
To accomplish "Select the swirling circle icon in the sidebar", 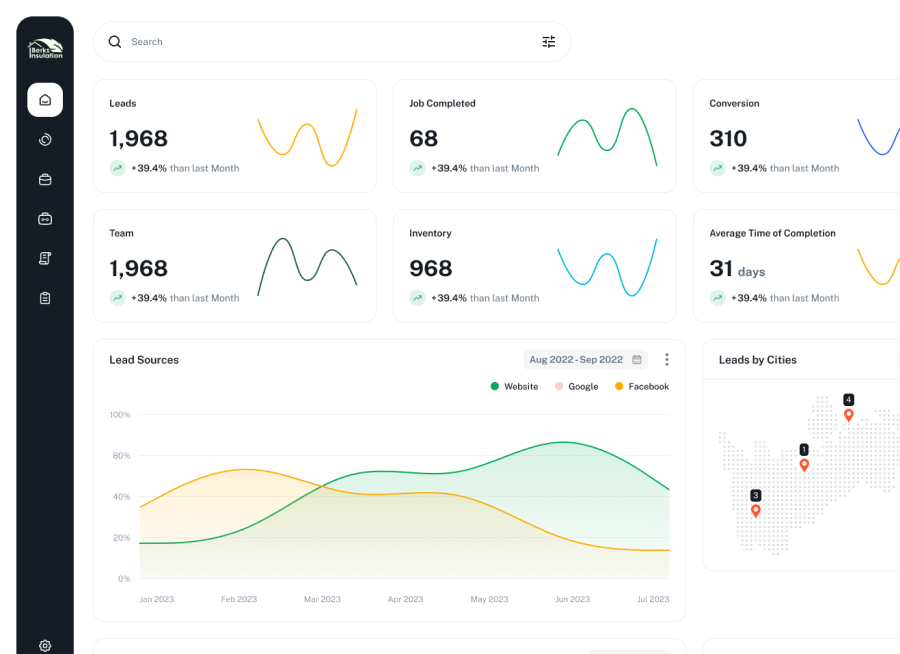I will [45, 140].
